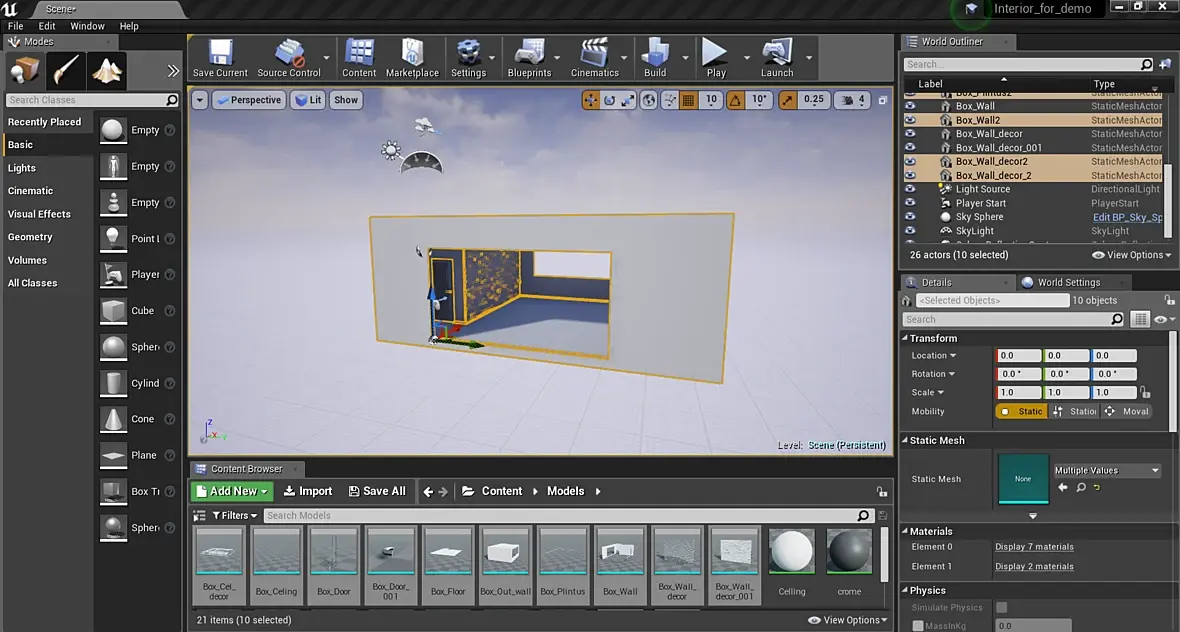Enable the Simulate Physics checkbox
The height and width of the screenshot is (632, 1180).
(1001, 607)
